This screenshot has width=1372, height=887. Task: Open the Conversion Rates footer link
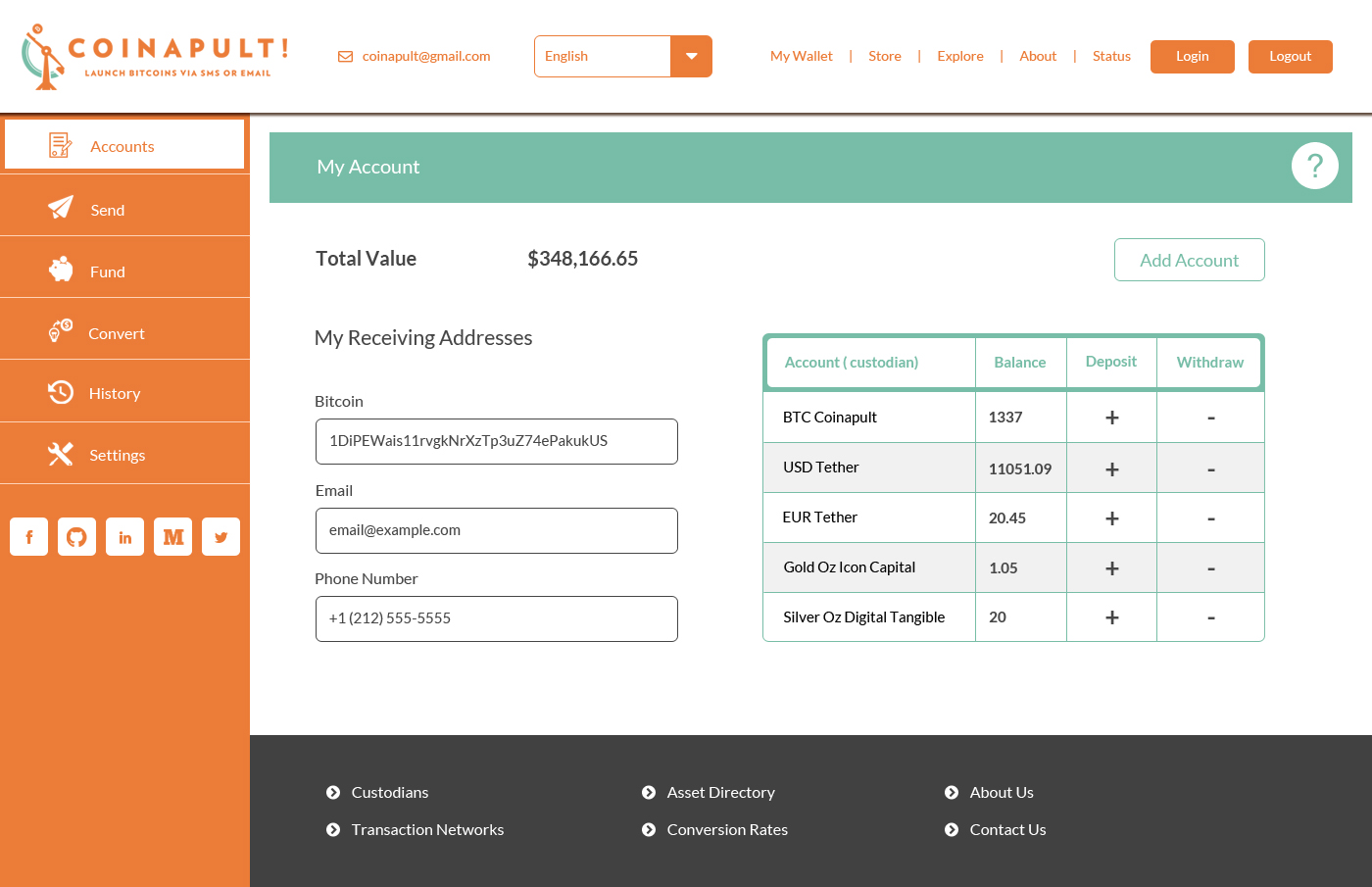pos(727,829)
